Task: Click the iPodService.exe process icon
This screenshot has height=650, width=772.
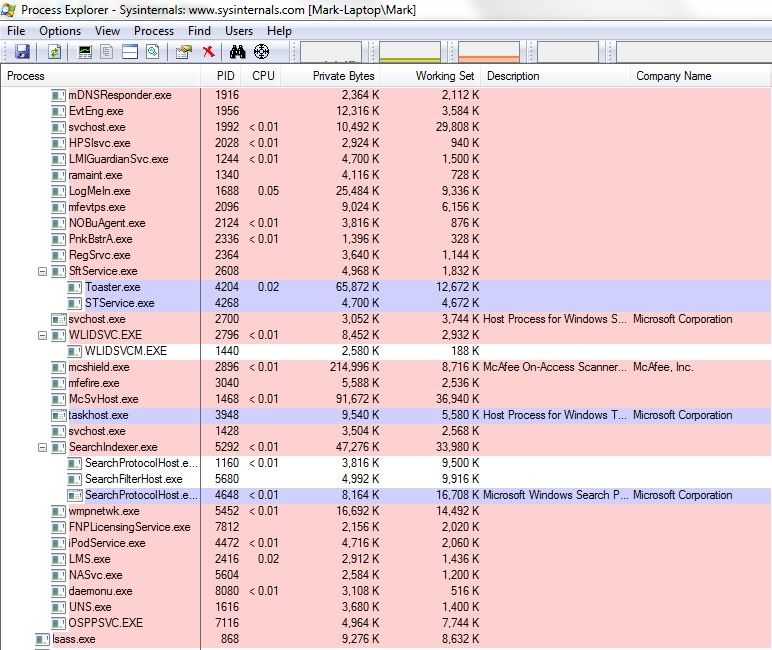Action: tap(58, 543)
